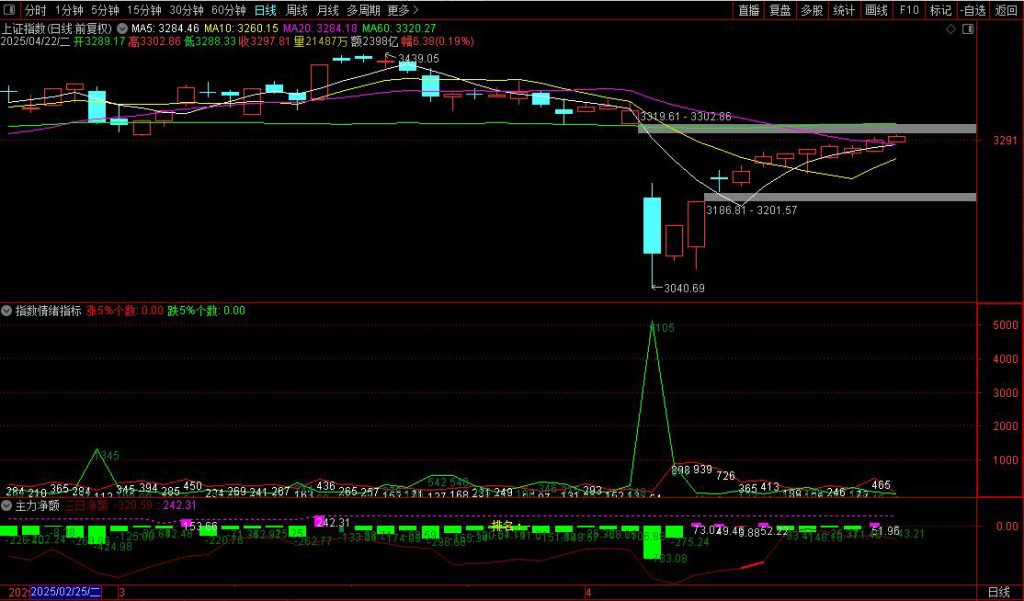The image size is (1024, 601).
Task: Switch to the 多股 multi-stock view
Action: [812, 10]
